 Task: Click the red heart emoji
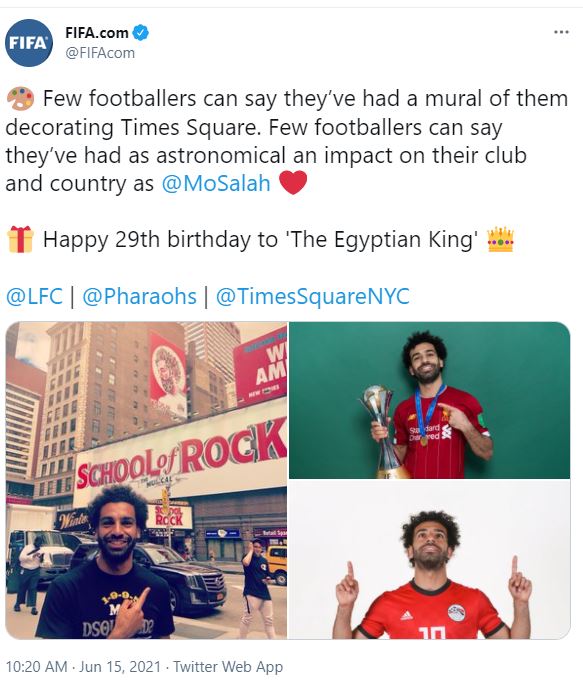click(x=293, y=183)
